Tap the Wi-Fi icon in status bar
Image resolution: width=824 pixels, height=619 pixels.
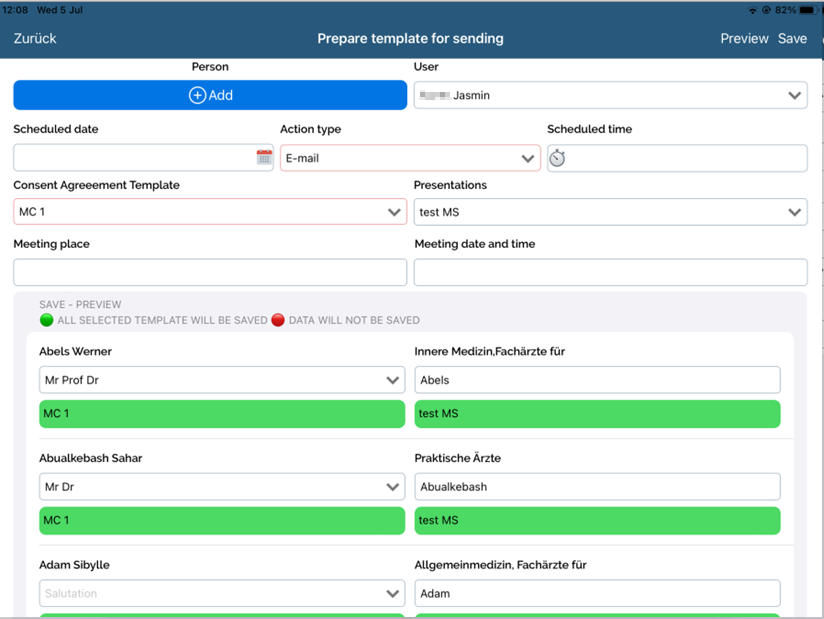pos(752,10)
